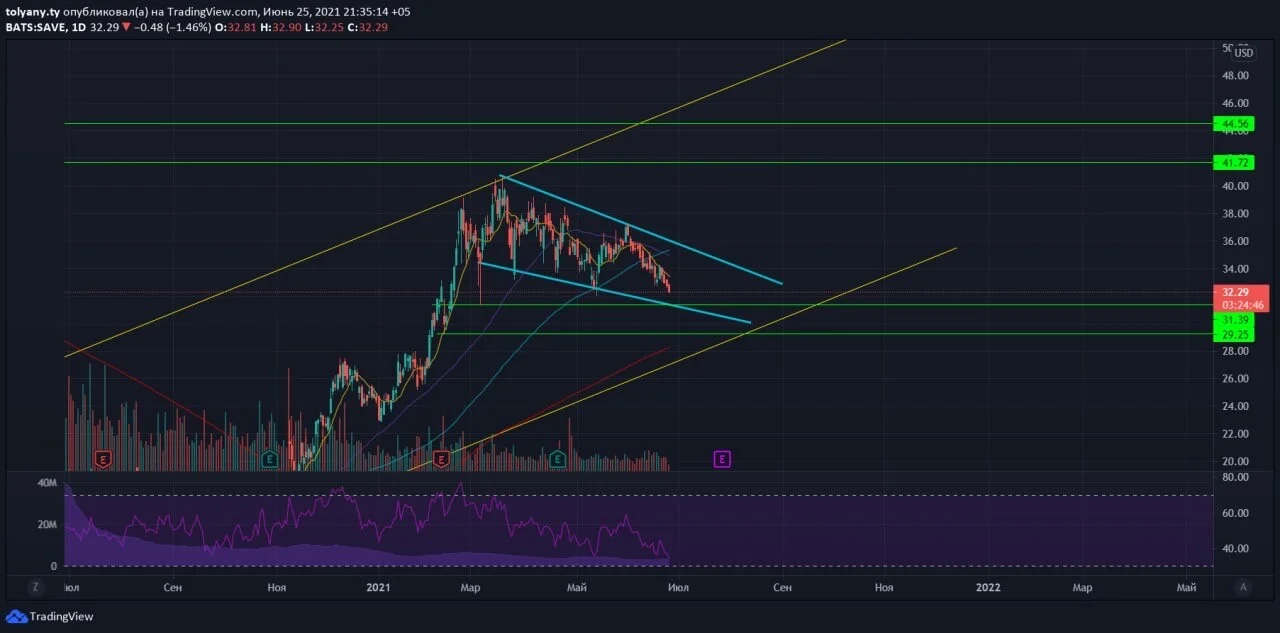The height and width of the screenshot is (633, 1280).
Task: Select the green 44.56 price label
Action: click(1233, 124)
